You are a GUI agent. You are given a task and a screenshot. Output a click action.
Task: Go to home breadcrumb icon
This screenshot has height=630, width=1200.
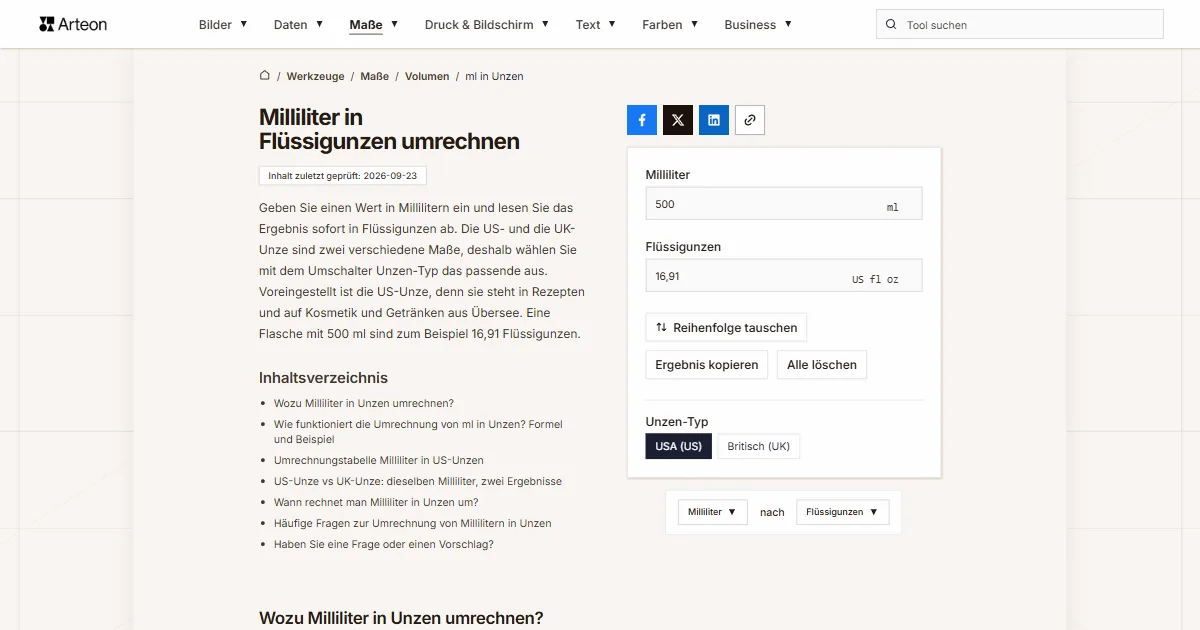[265, 75]
